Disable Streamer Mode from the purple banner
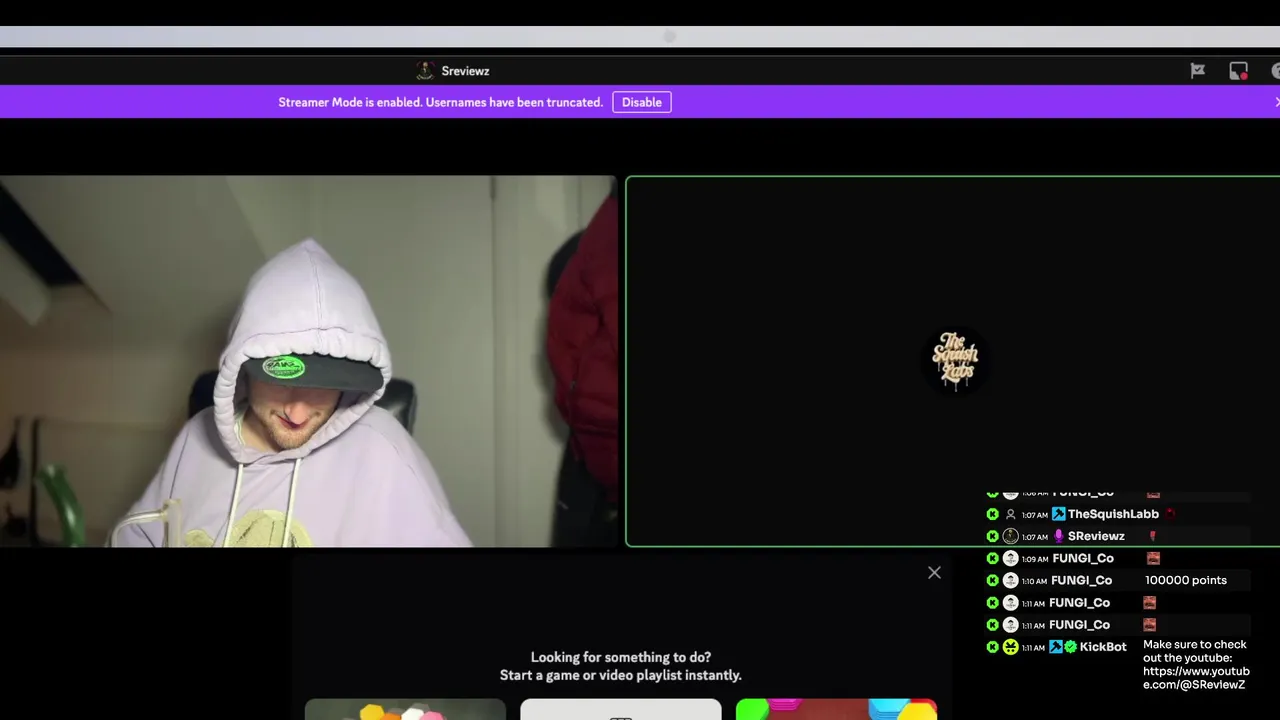Viewport: 1280px width, 720px height. tap(642, 102)
